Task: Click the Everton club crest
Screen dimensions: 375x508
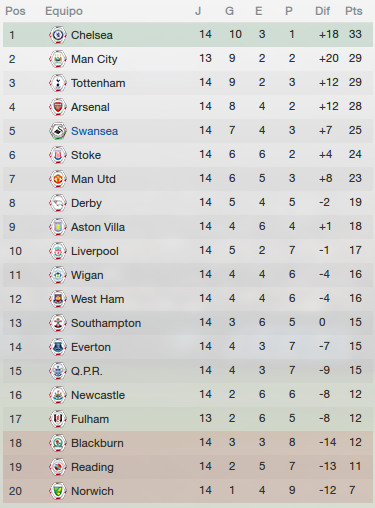Action: pyautogui.click(x=58, y=347)
